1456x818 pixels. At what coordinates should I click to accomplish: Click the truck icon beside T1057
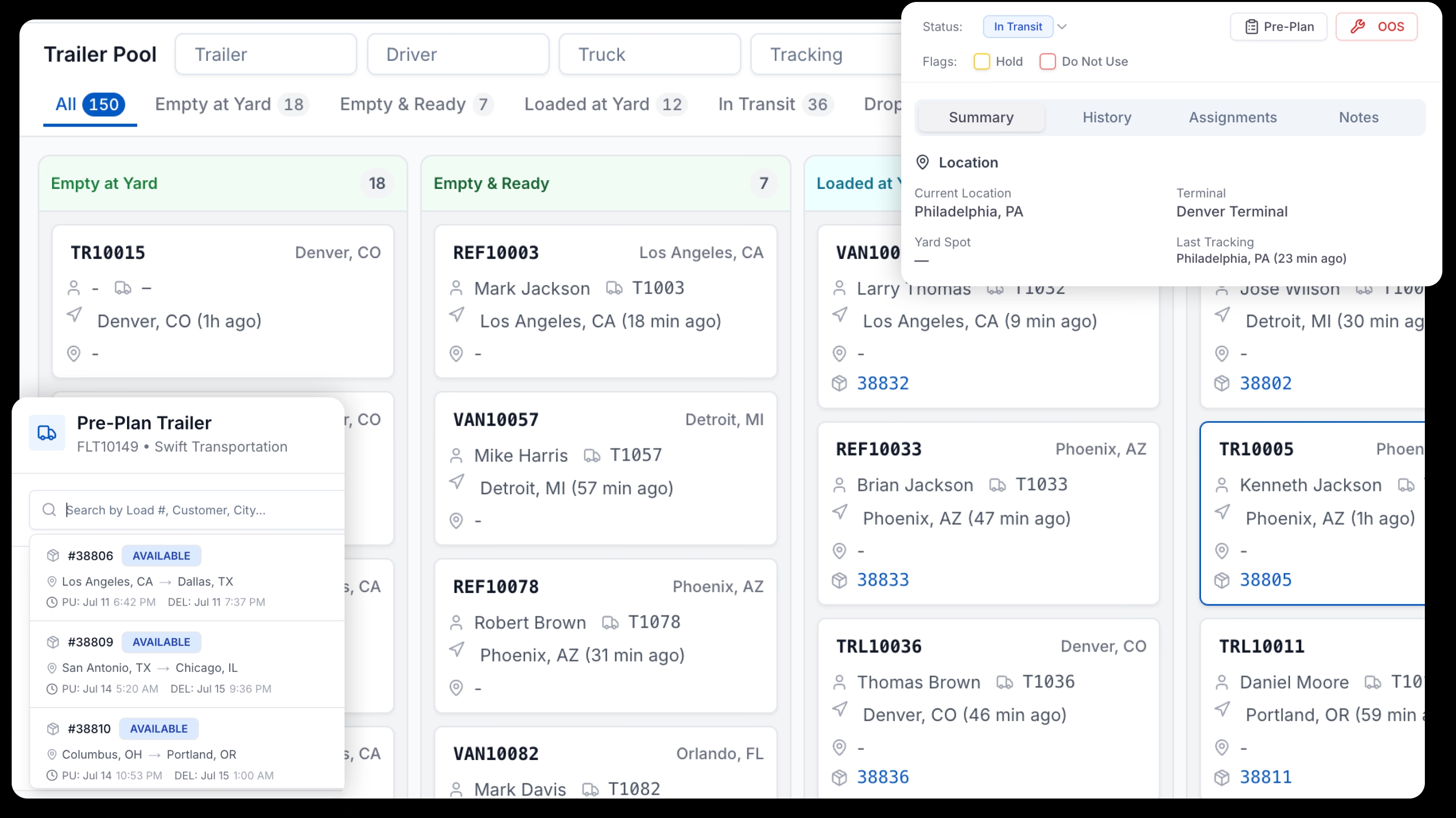592,455
